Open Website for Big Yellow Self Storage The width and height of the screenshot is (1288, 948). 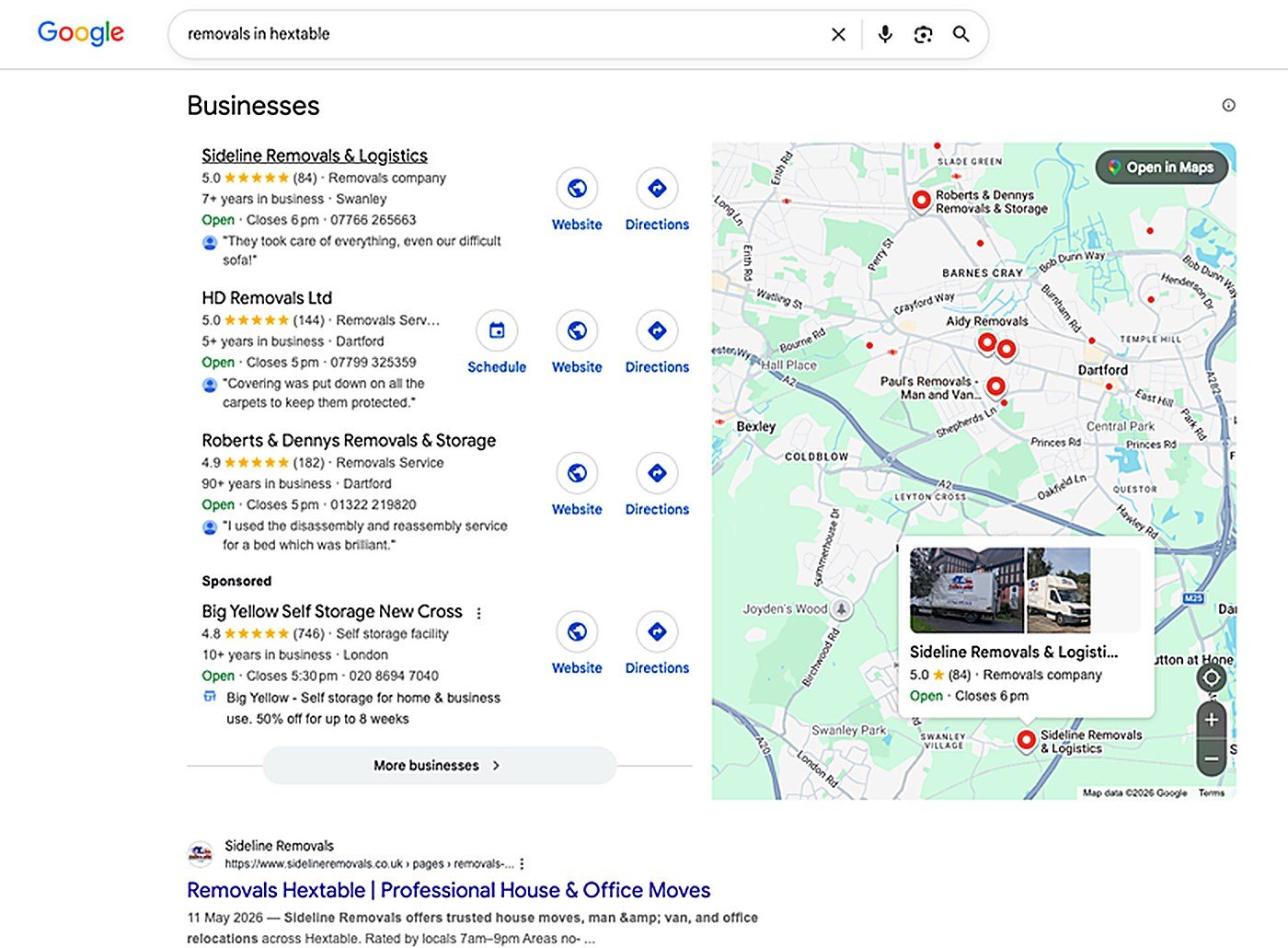pyautogui.click(x=577, y=643)
